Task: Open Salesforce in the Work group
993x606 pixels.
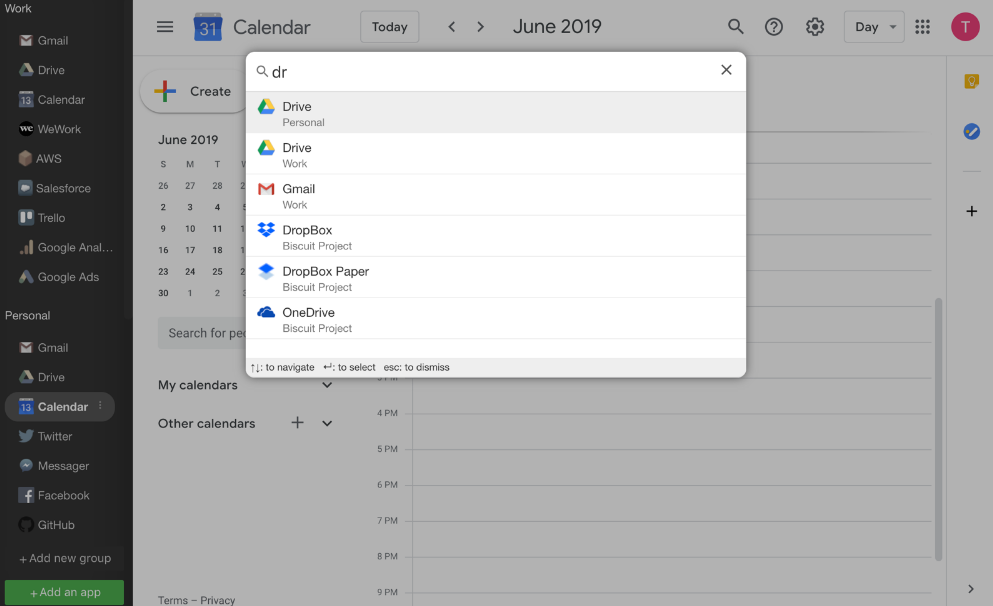Action: pos(62,188)
